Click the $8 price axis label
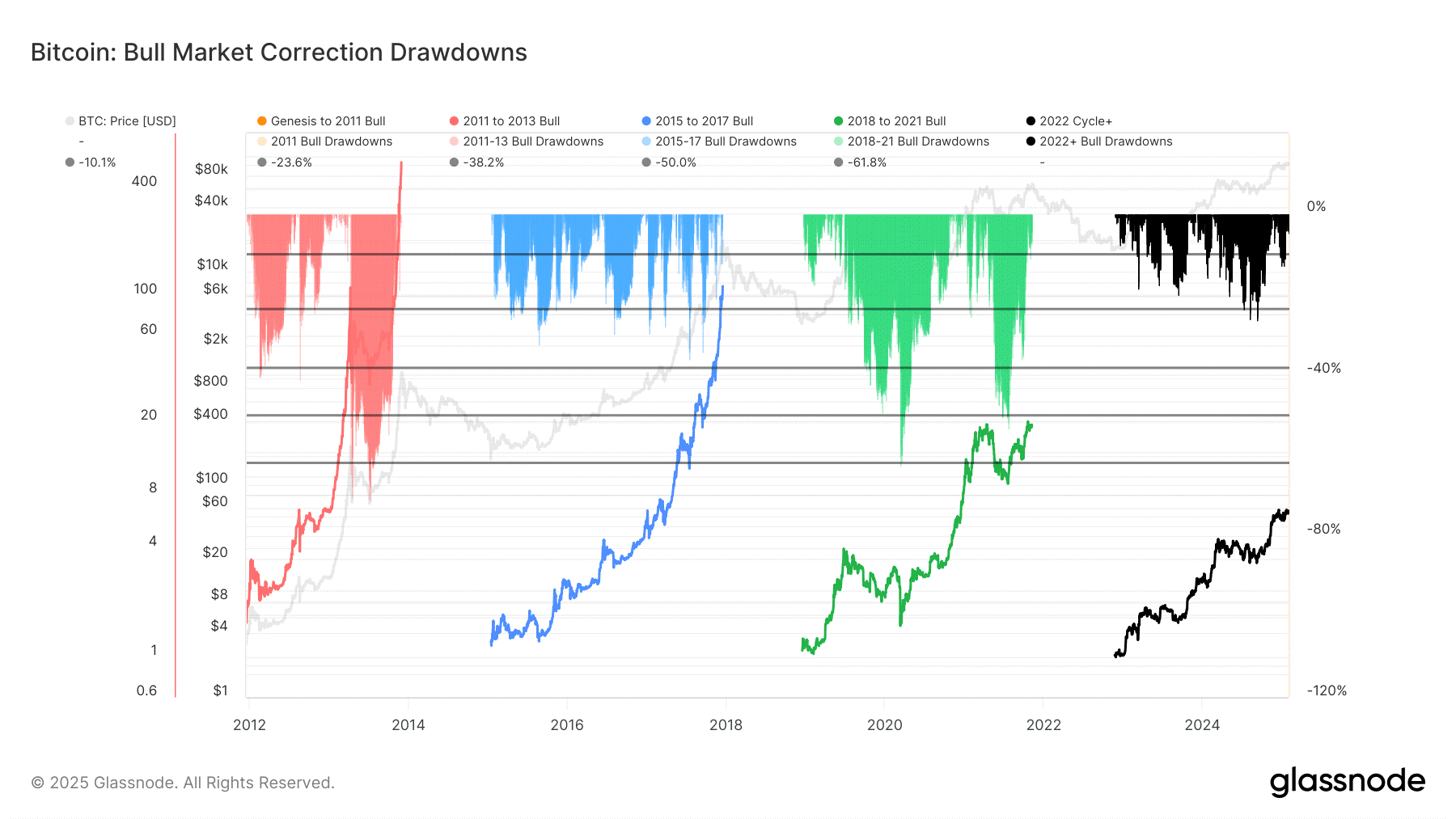Viewport: 1456px width, 819px height. [219, 594]
